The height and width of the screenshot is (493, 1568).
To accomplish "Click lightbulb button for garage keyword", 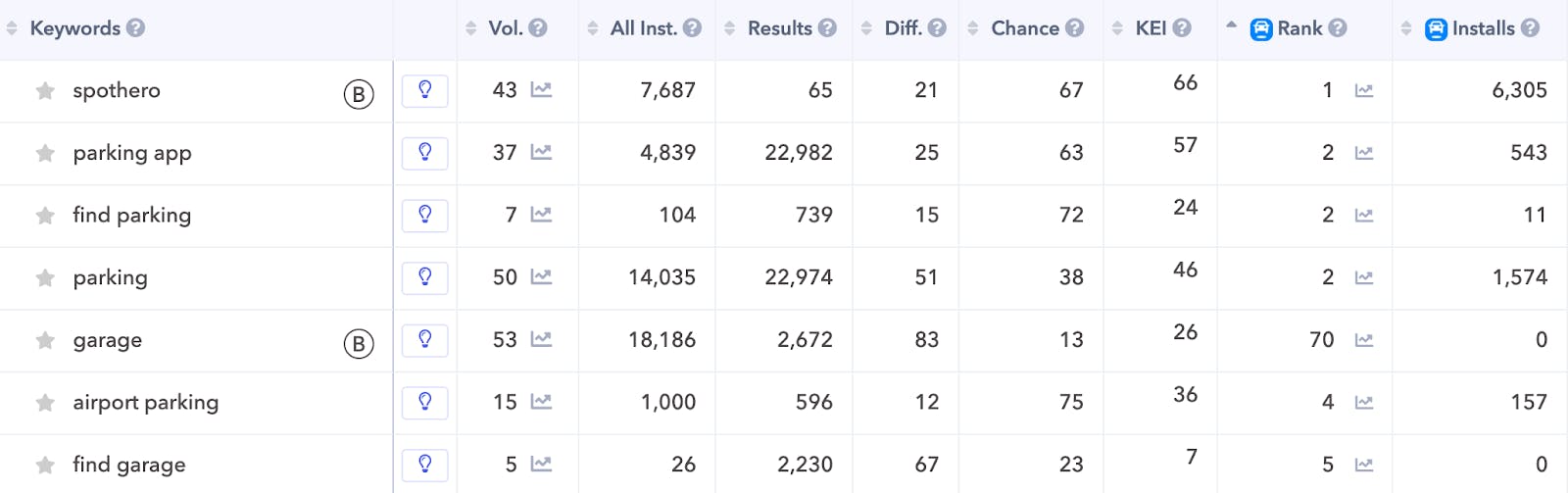I will click(425, 340).
